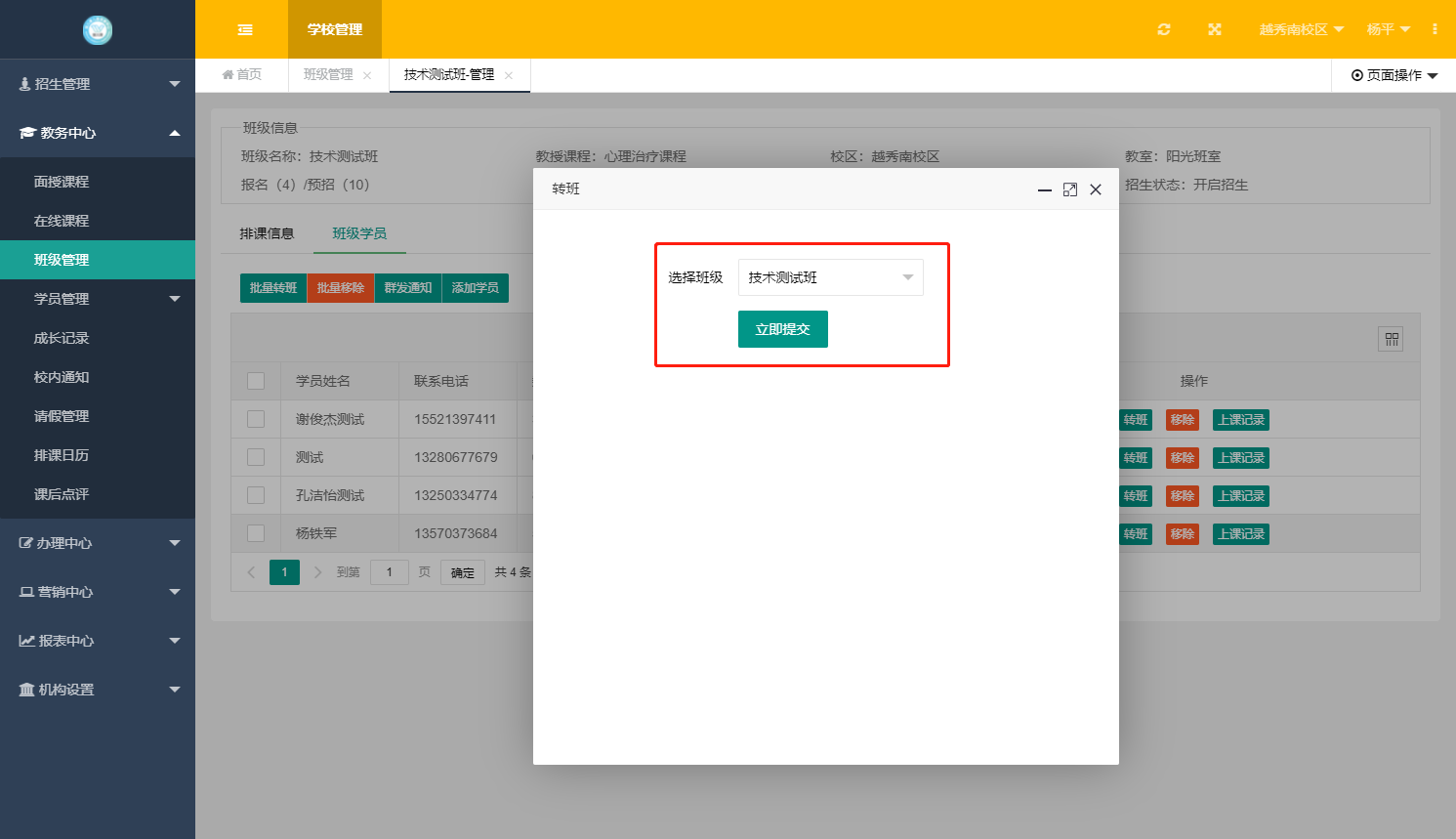Image resolution: width=1456 pixels, height=839 pixels.
Task: Click phone number 13570373684
Action: tap(455, 533)
